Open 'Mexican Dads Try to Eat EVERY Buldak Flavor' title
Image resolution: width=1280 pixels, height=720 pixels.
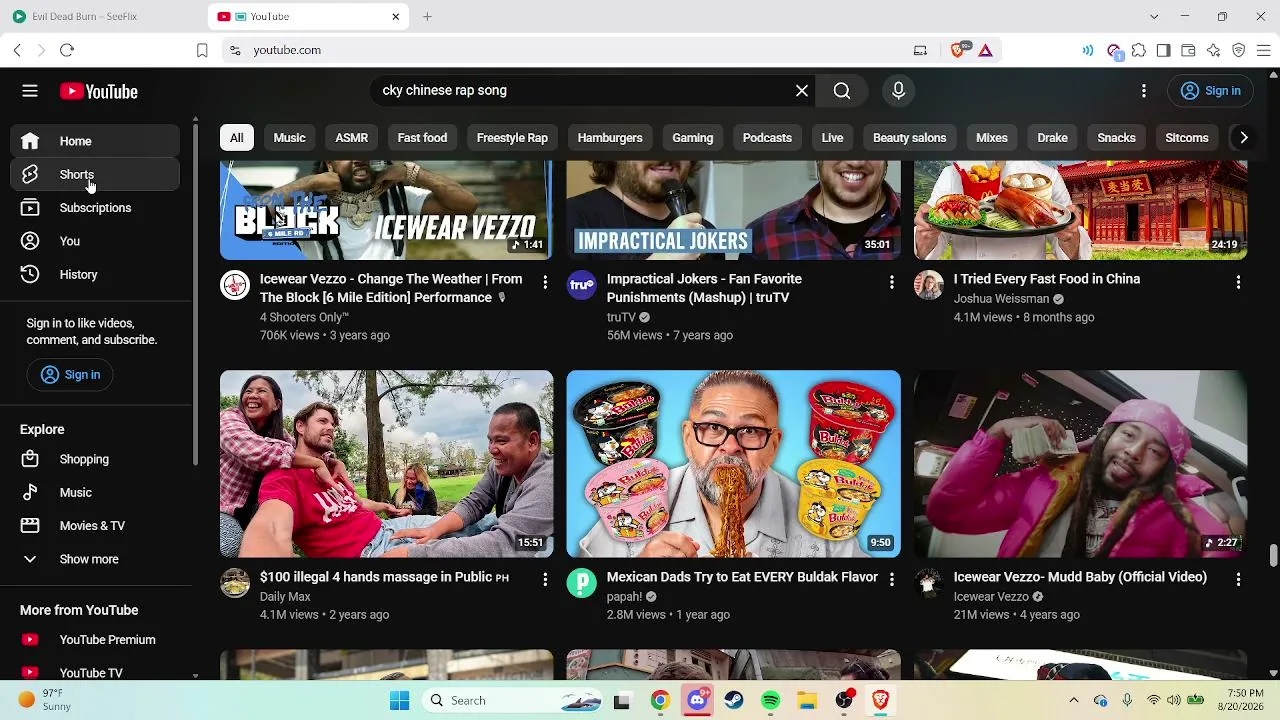742,577
